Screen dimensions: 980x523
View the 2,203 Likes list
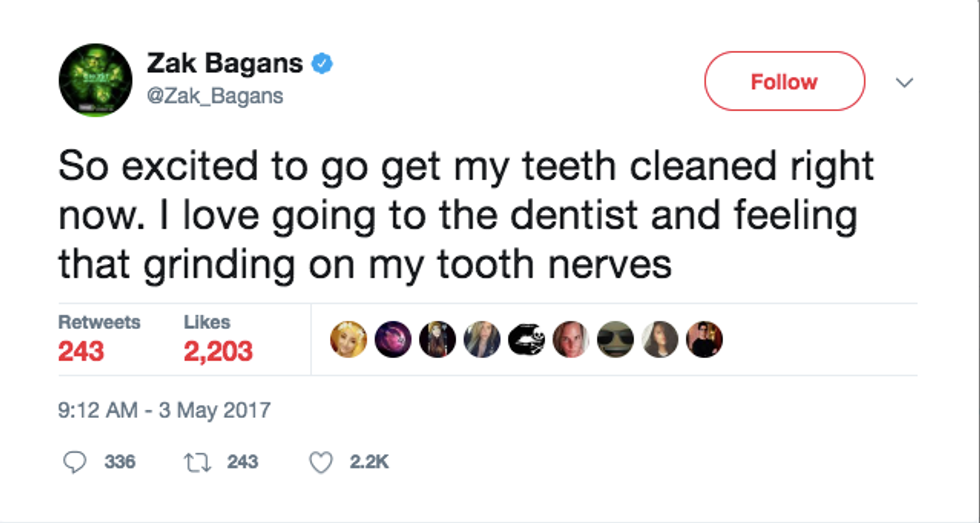pyautogui.click(x=217, y=338)
